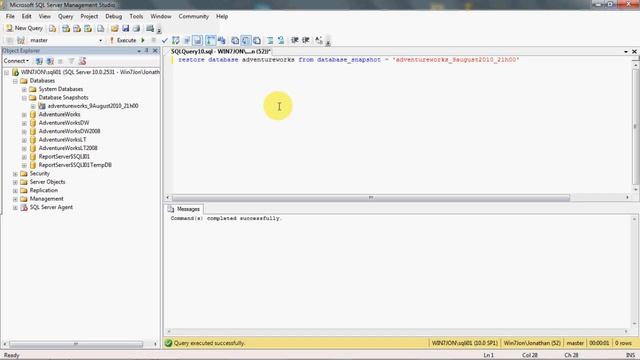Viewport: 640px width, 360px height.
Task: Click the Execute button
Action: [x=123, y=40]
